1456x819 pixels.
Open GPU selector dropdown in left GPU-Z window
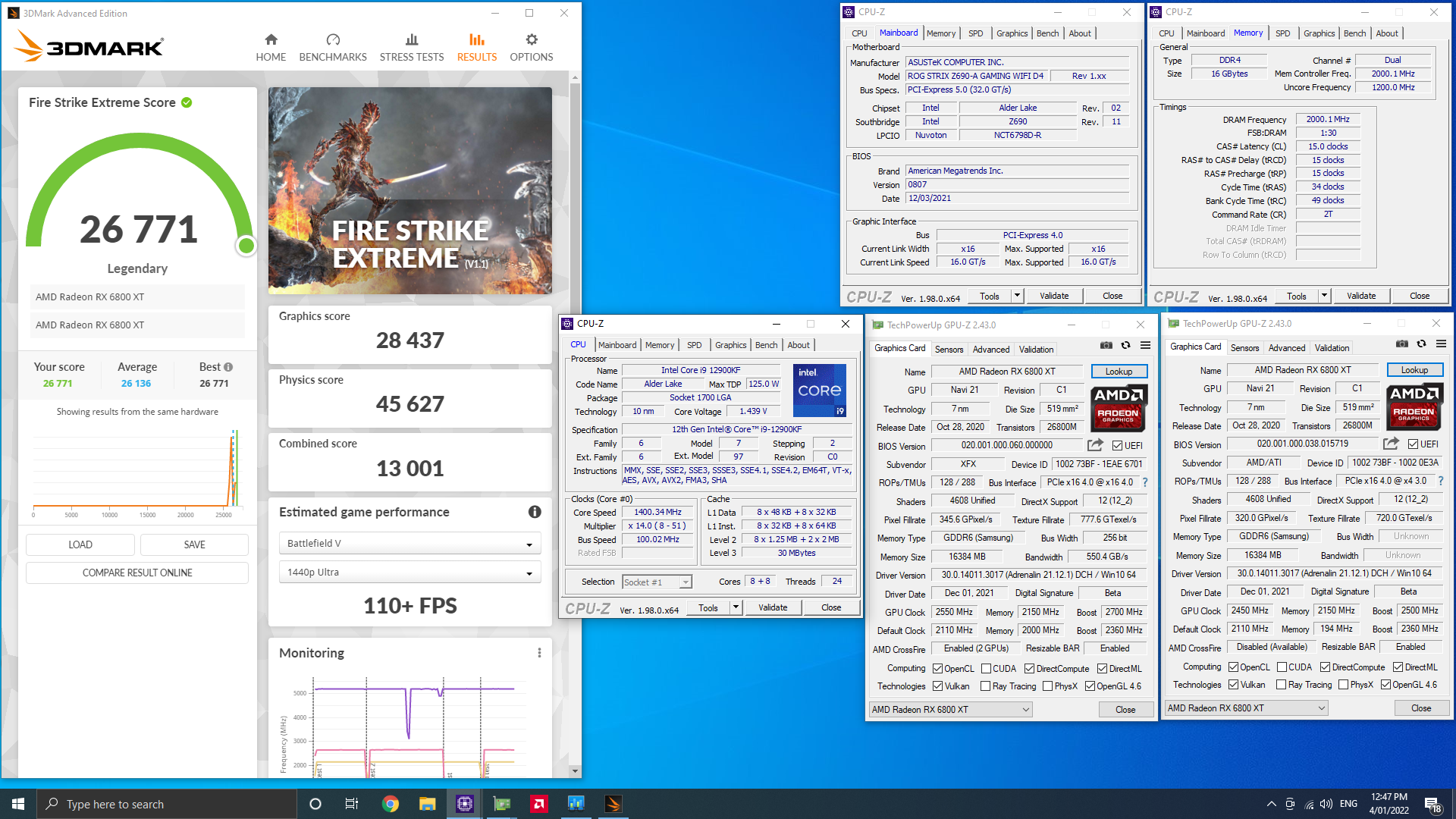pos(951,710)
